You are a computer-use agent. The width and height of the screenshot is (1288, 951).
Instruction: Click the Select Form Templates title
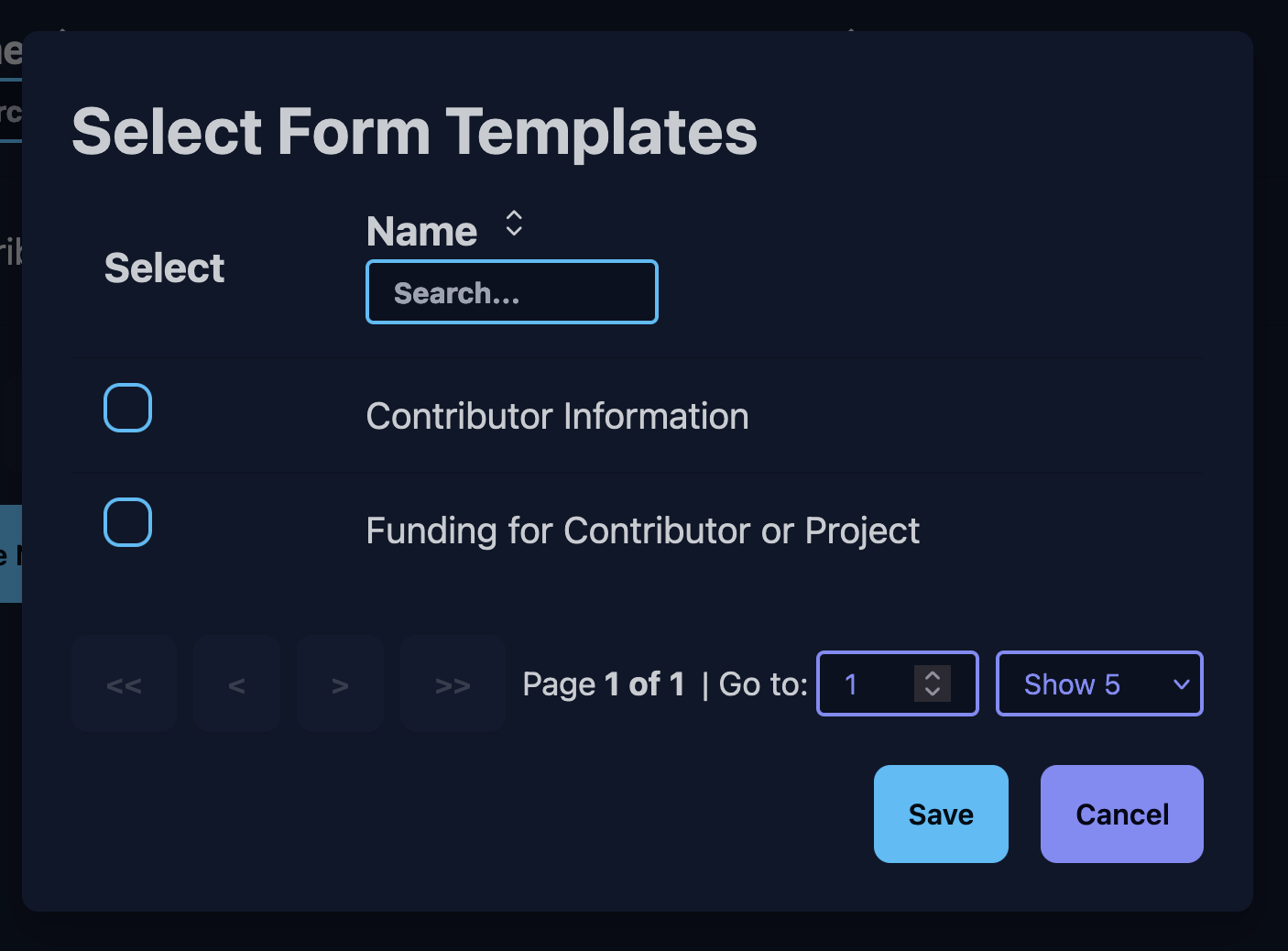414,131
